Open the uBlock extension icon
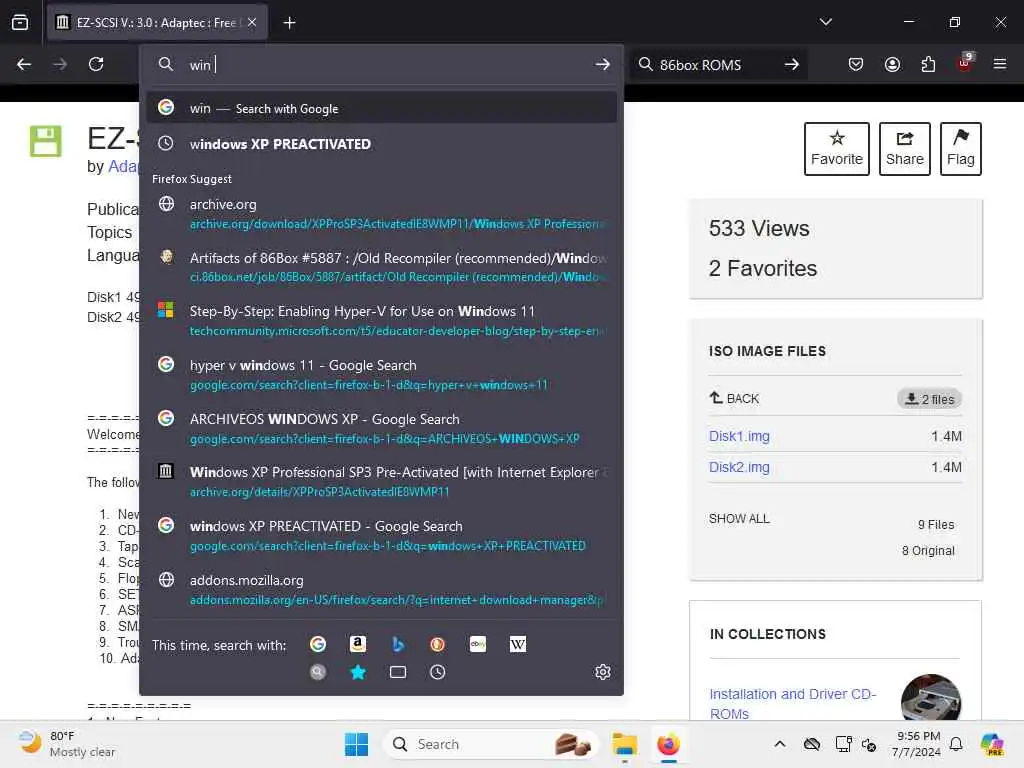Image resolution: width=1024 pixels, height=768 pixels. coord(965,63)
